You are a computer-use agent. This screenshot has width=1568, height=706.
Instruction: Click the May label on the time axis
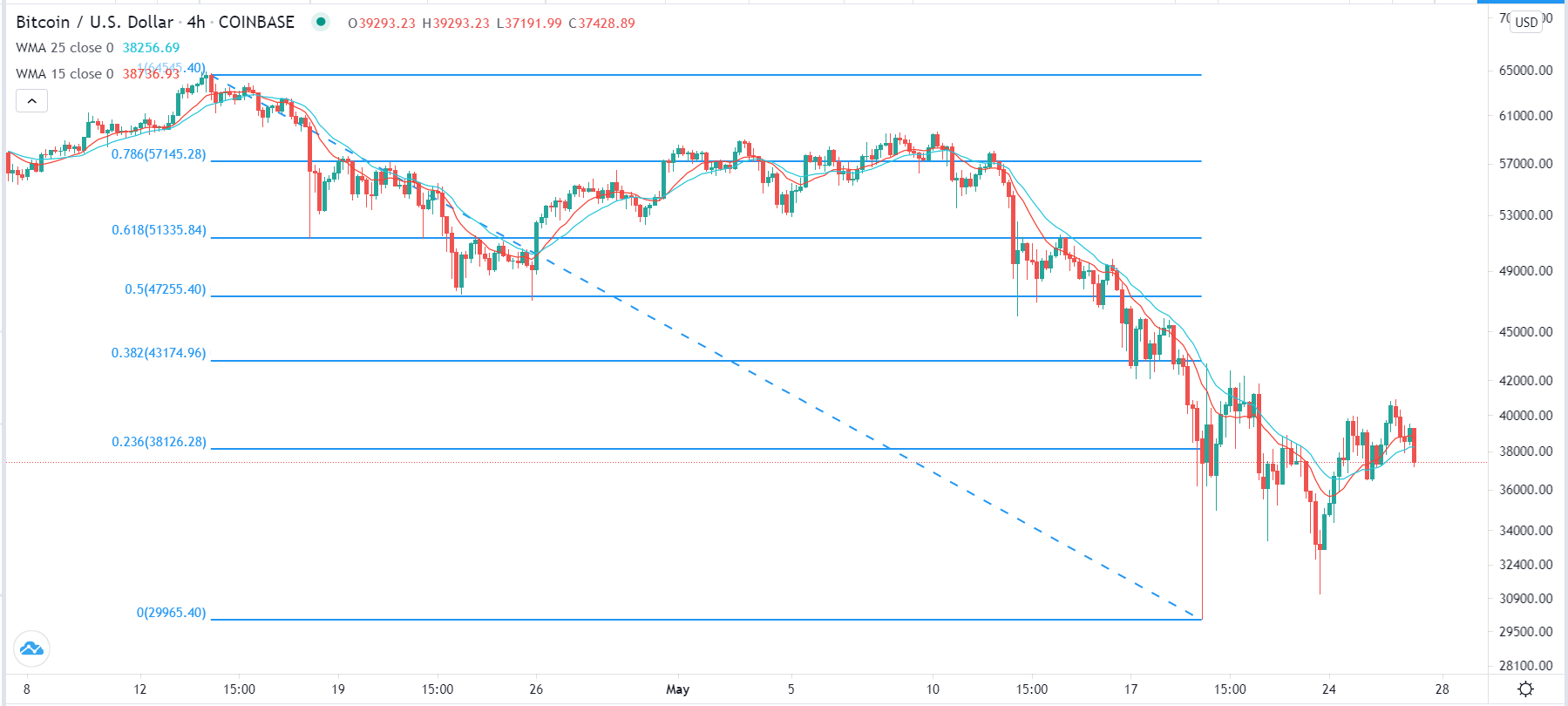coord(677,689)
